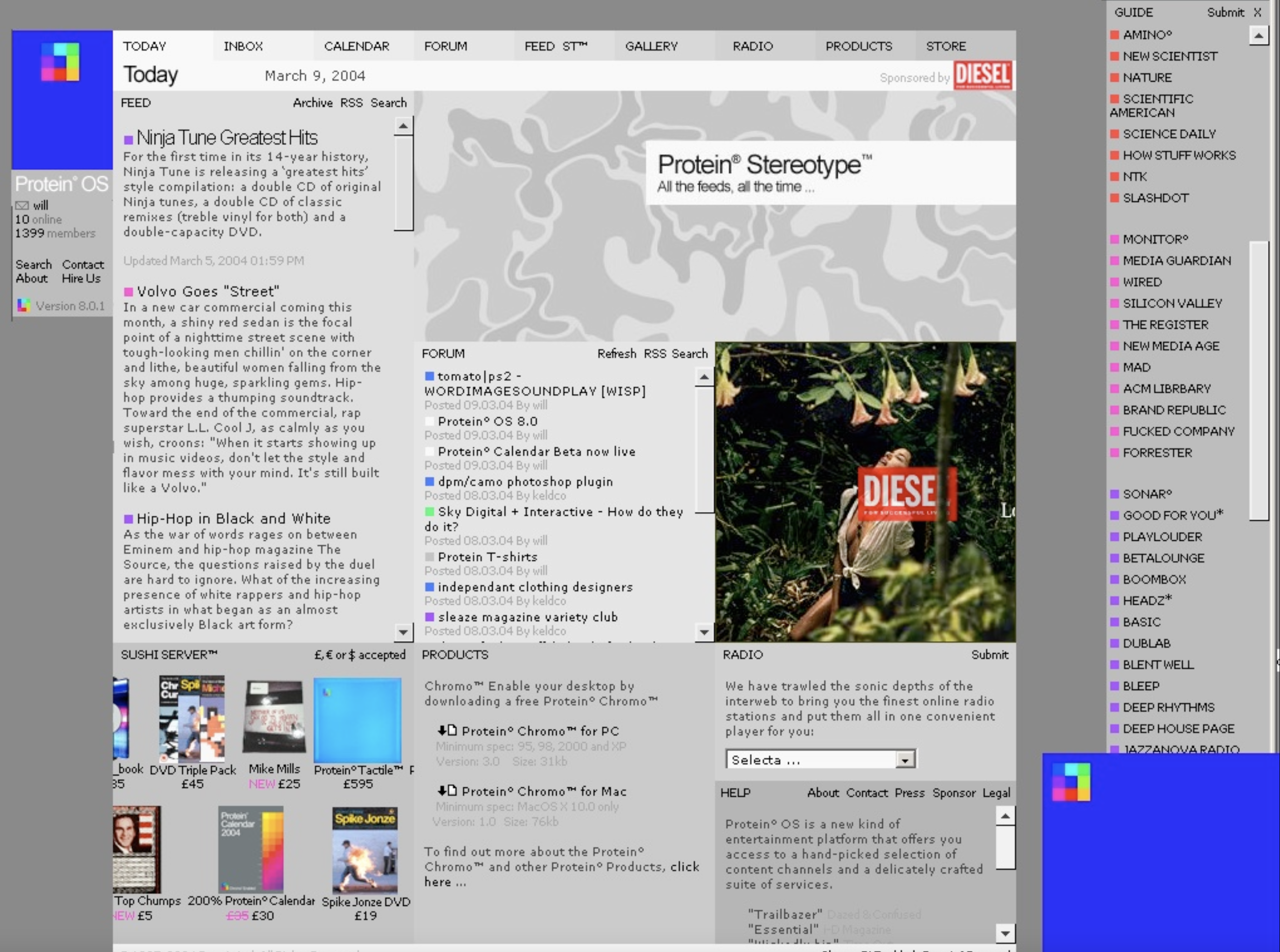Screen dimensions: 1280x952
Task: Click the Diesel jungle advertisement image
Action: pos(865,492)
